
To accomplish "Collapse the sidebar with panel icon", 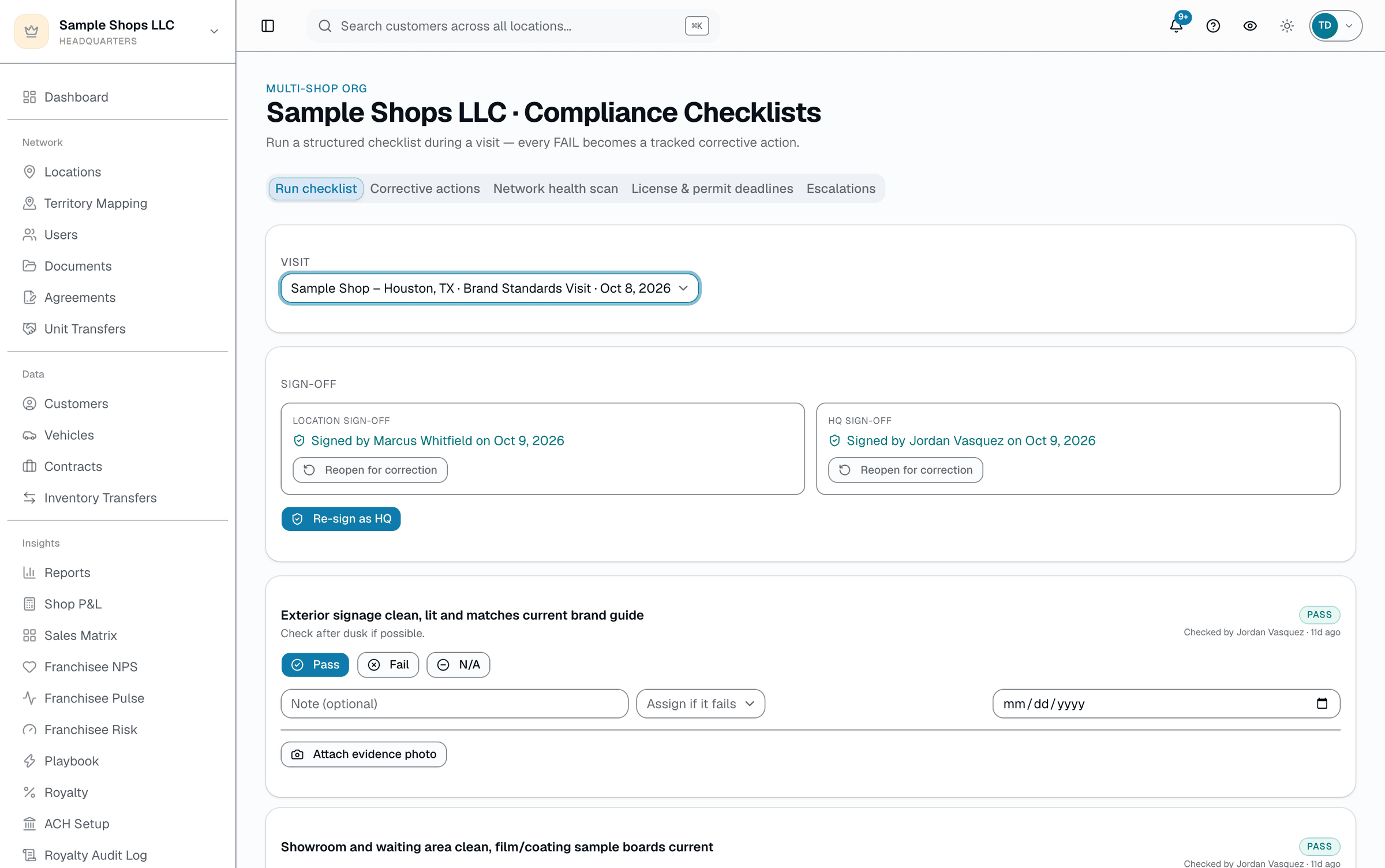I will coord(268,26).
